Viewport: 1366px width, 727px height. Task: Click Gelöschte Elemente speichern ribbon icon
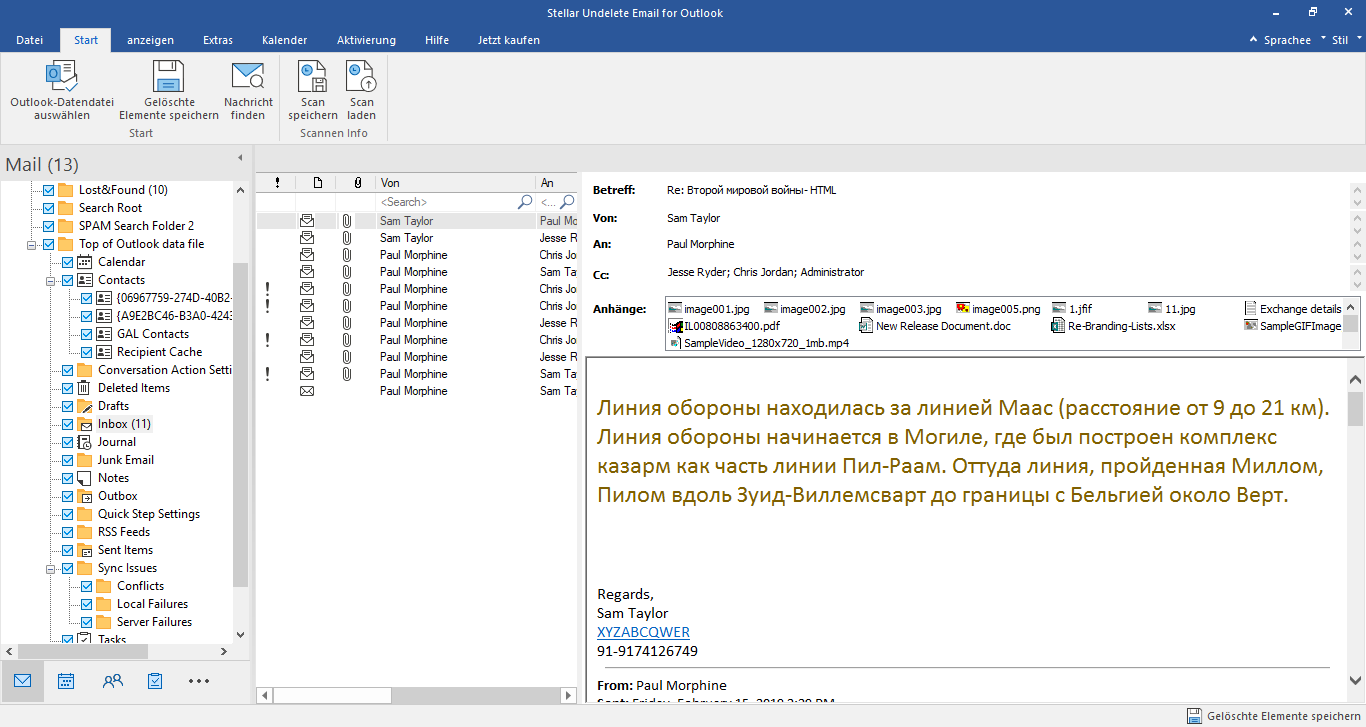click(x=168, y=78)
